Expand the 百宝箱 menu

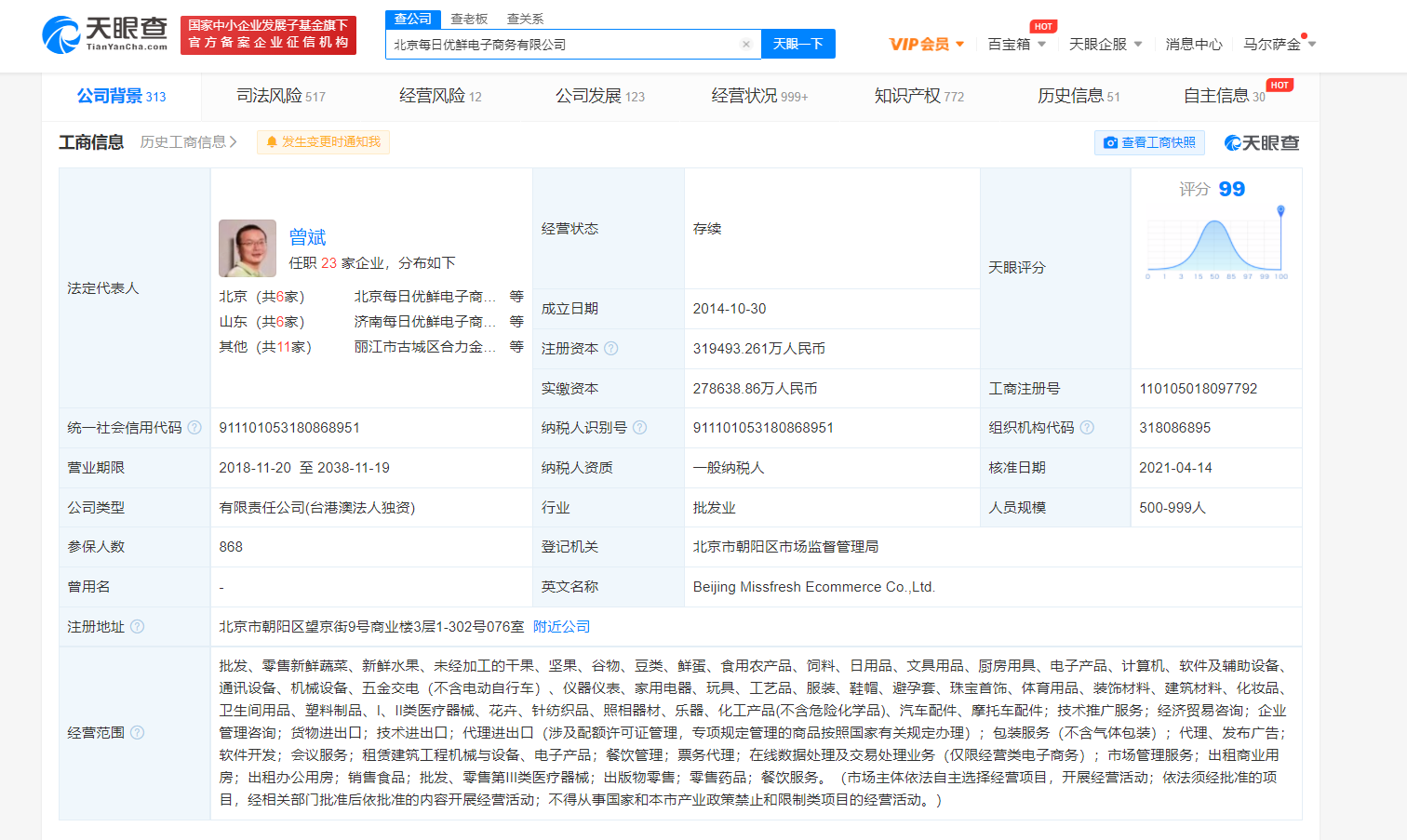[1016, 44]
